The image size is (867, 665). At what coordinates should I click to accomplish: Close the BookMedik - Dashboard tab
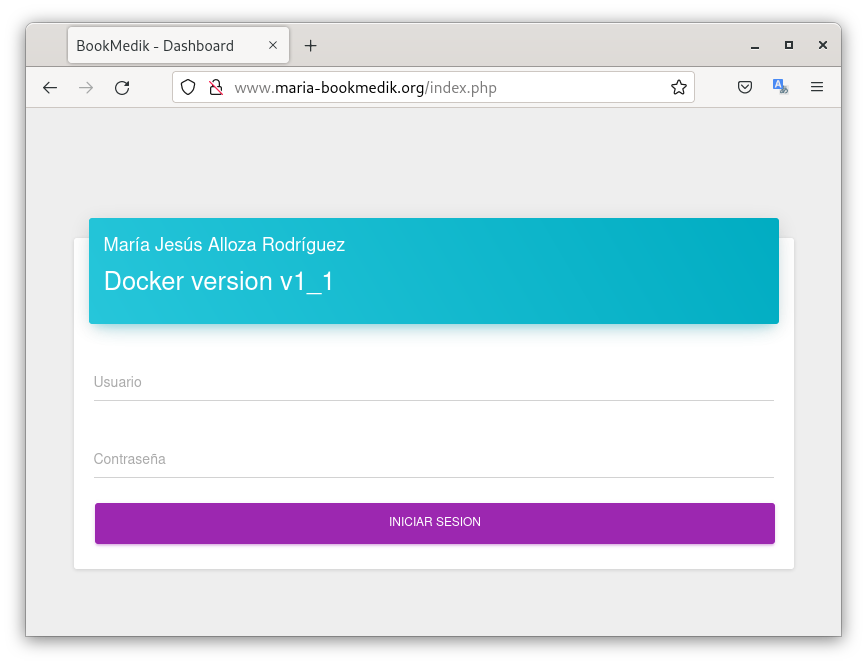(273, 46)
